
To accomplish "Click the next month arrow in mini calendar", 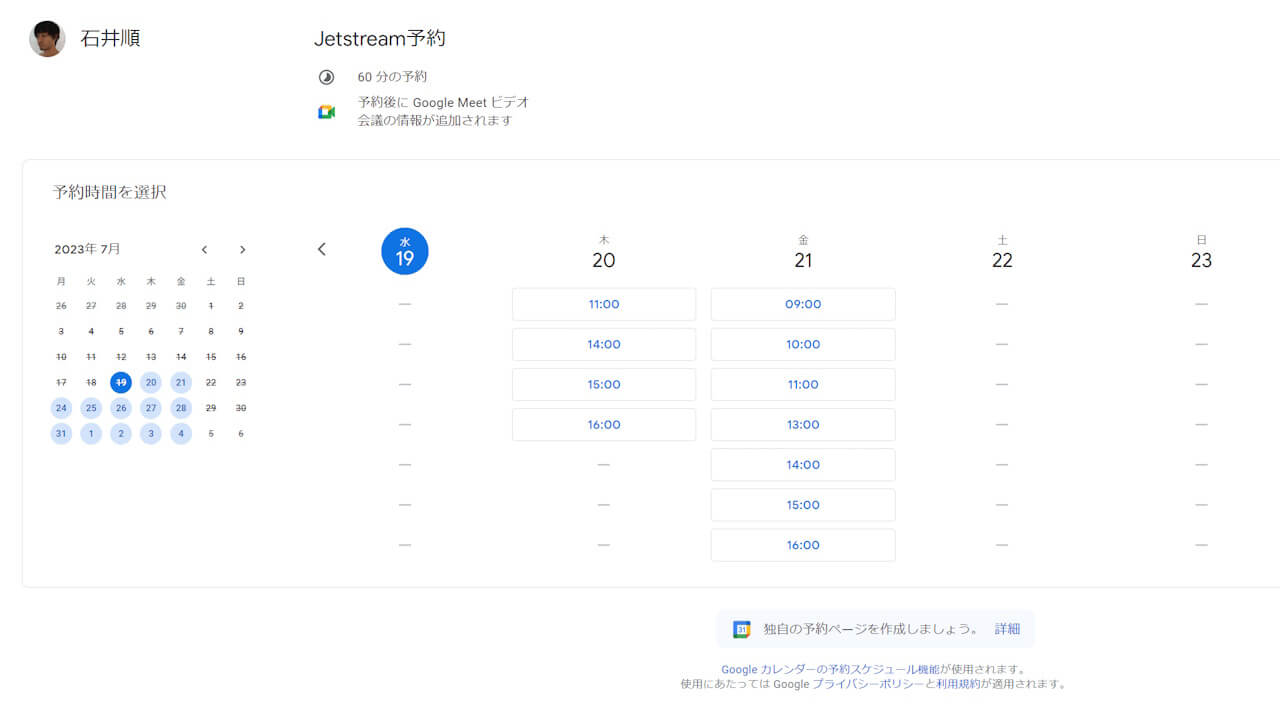I will pos(242,249).
